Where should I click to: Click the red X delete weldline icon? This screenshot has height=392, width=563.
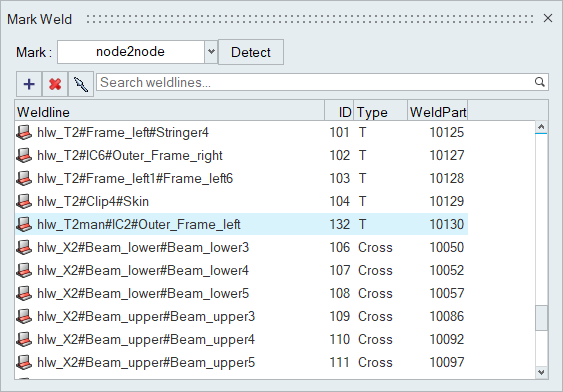55,84
